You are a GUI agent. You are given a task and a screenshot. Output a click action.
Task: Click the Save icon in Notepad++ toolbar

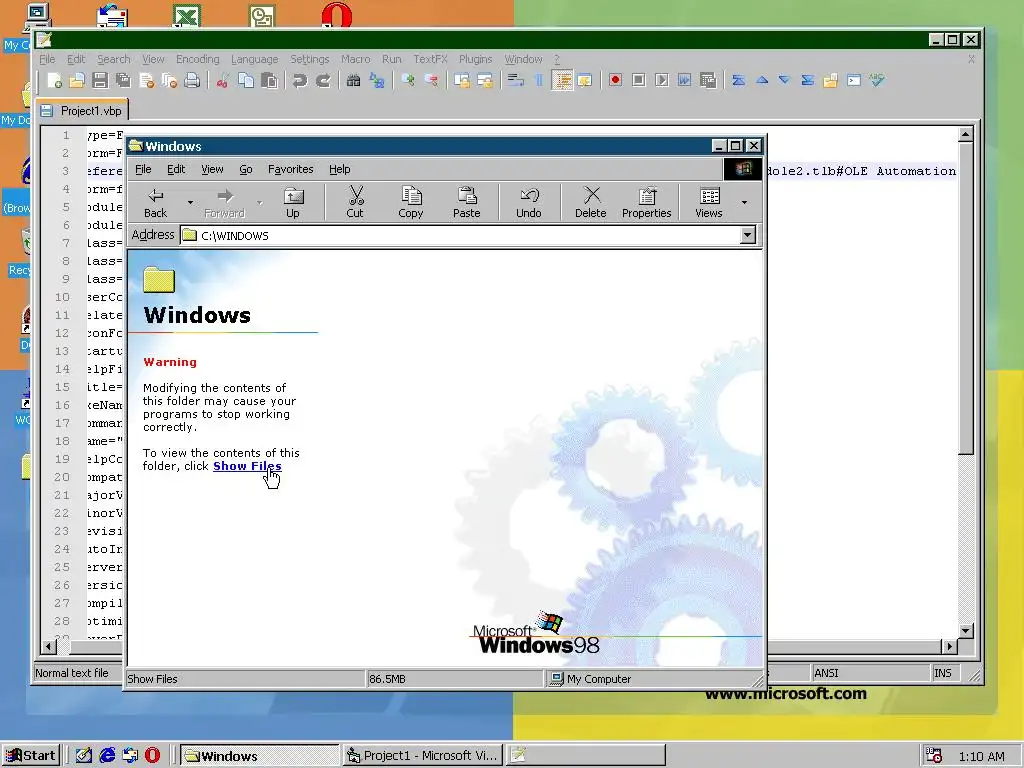pos(100,81)
